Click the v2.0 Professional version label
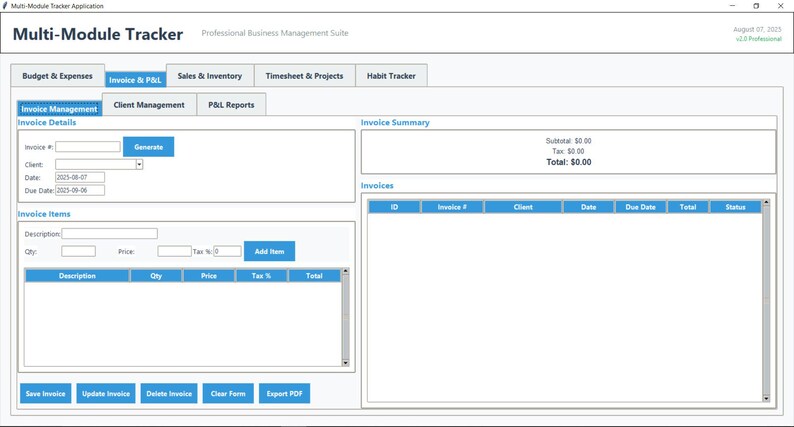This screenshot has width=794, height=427. (759, 38)
